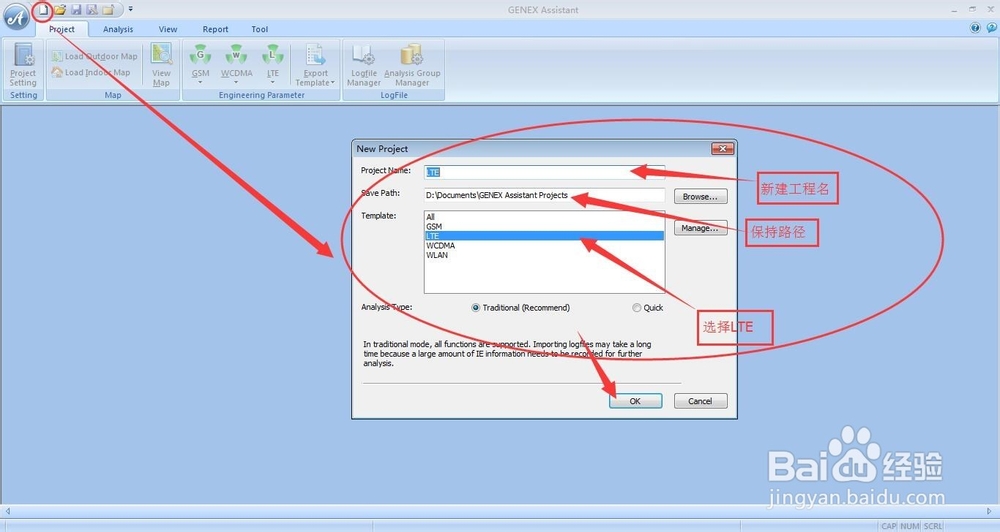Switch to the Analysis ribbon tab
Viewport: 1000px width, 532px height.
pyautogui.click(x=118, y=29)
